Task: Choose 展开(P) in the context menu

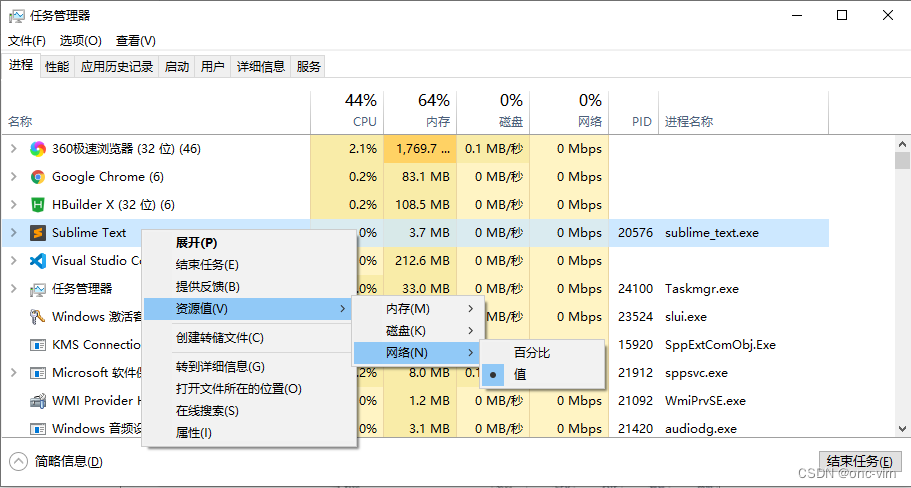Action: pos(249,243)
